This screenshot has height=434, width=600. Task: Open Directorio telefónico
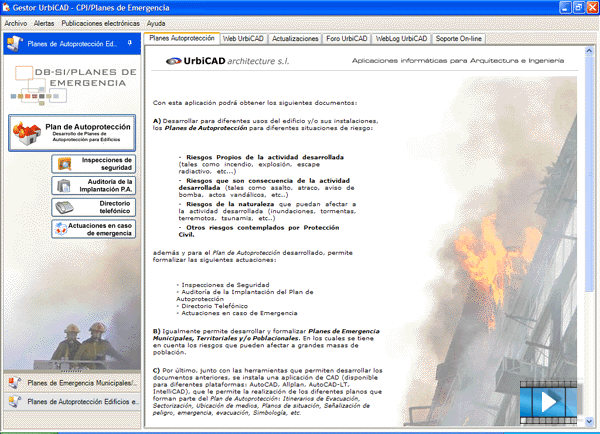tap(94, 207)
